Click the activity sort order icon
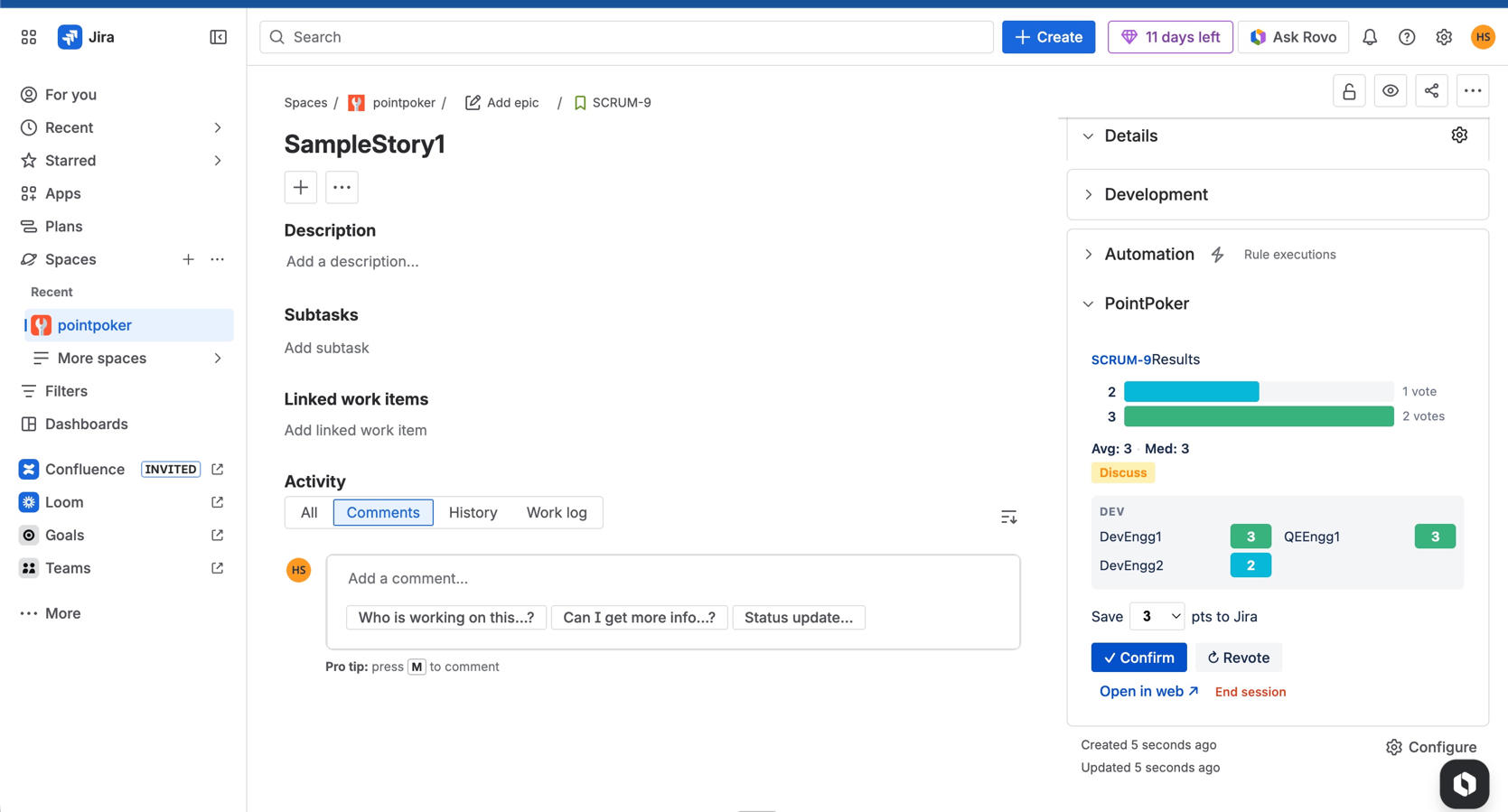Viewport: 1508px width, 812px height. [x=1008, y=517]
